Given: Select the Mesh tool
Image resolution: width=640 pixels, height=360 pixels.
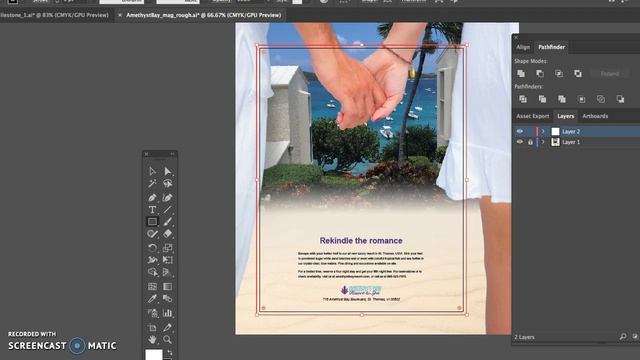Looking at the screenshot, I should (152, 287).
